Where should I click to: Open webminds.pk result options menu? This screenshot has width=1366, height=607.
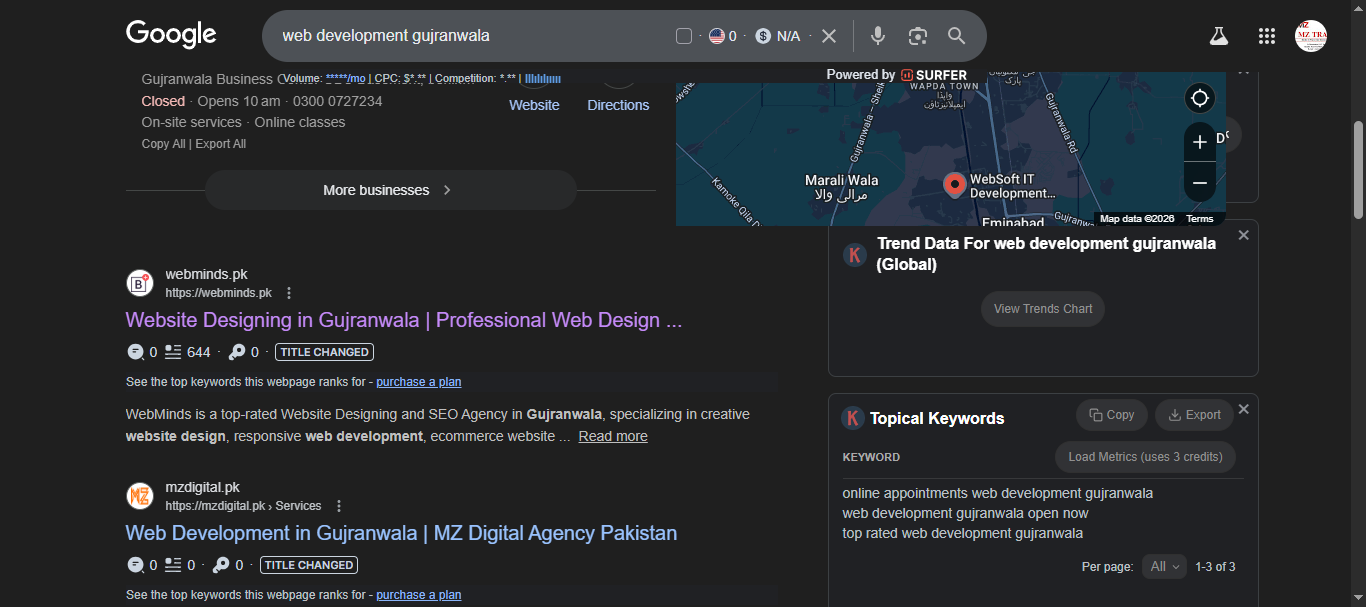(x=289, y=293)
